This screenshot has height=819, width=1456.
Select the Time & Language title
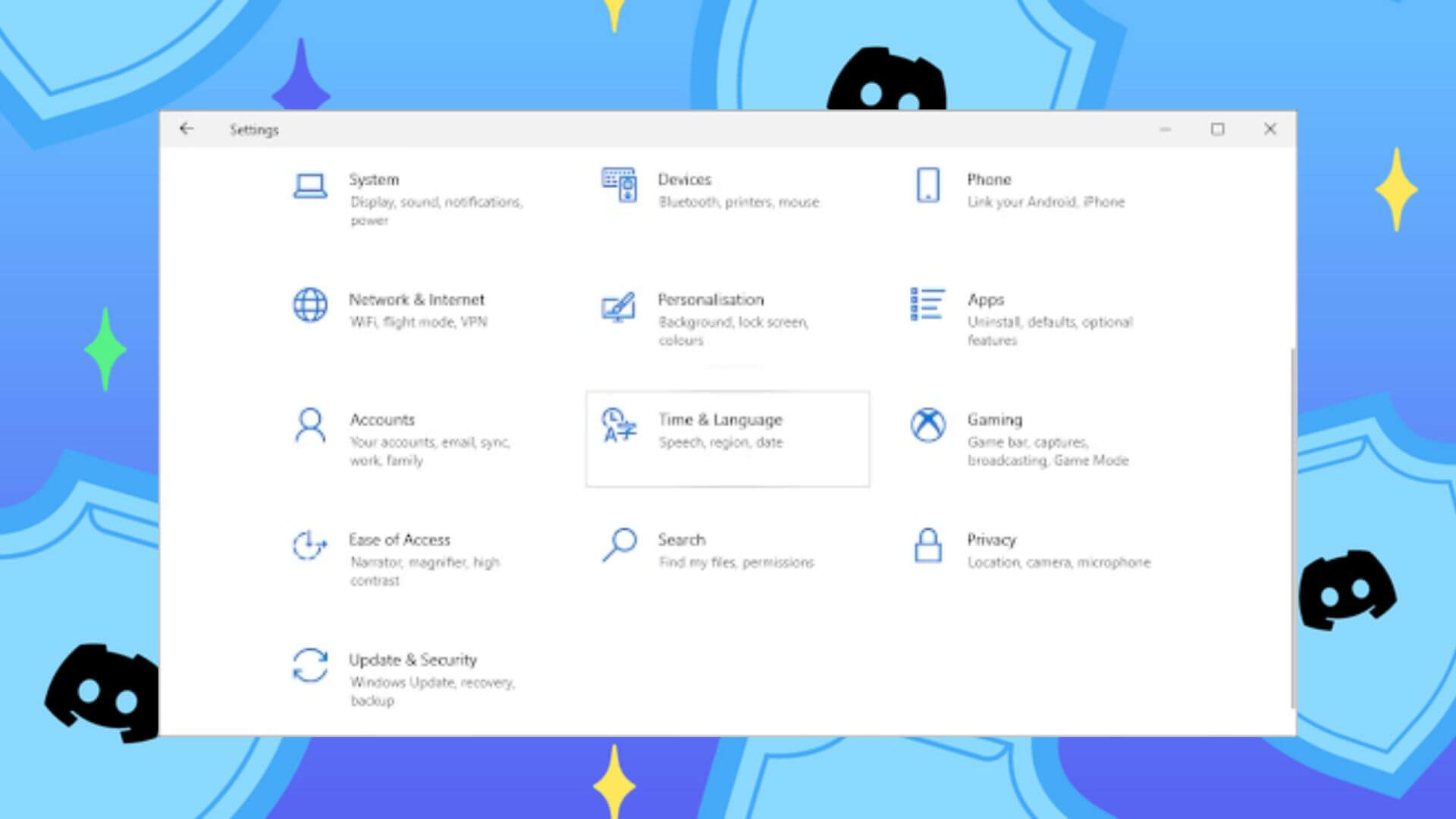click(x=720, y=420)
